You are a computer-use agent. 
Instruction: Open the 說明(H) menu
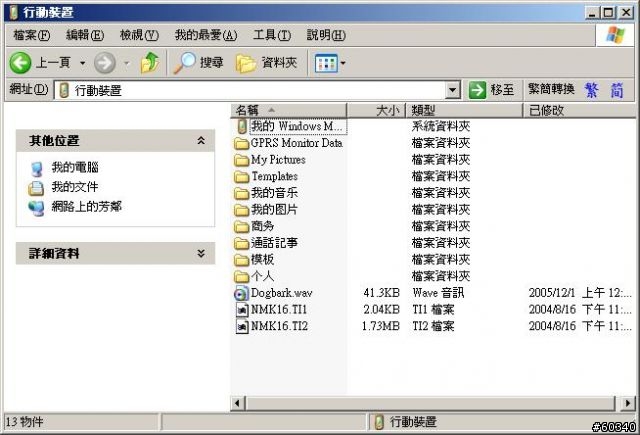click(x=326, y=35)
